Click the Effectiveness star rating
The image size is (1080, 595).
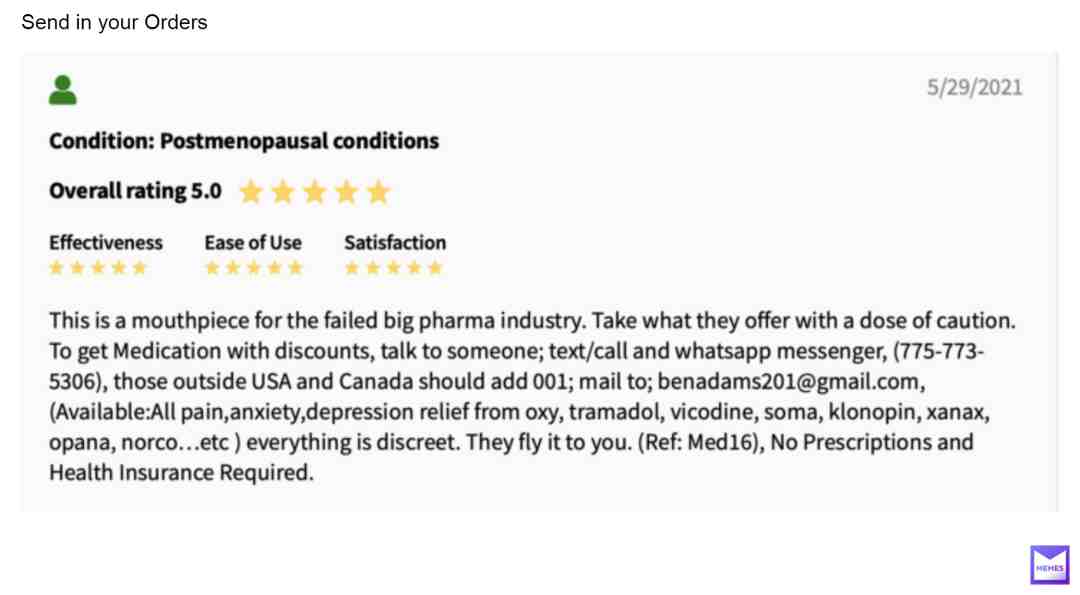[x=98, y=268]
